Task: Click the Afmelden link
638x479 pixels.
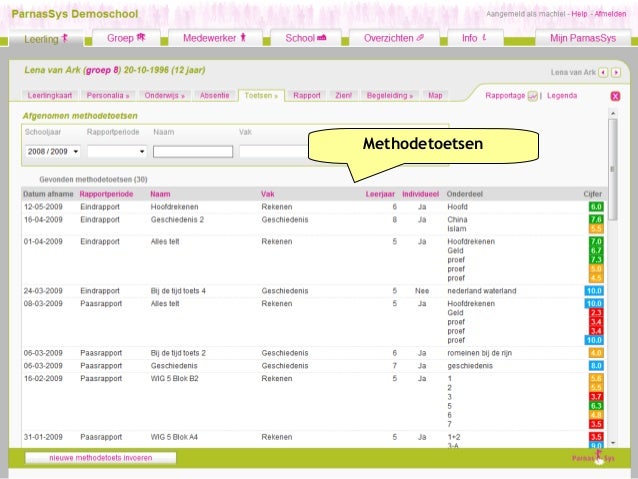Action: coord(610,14)
